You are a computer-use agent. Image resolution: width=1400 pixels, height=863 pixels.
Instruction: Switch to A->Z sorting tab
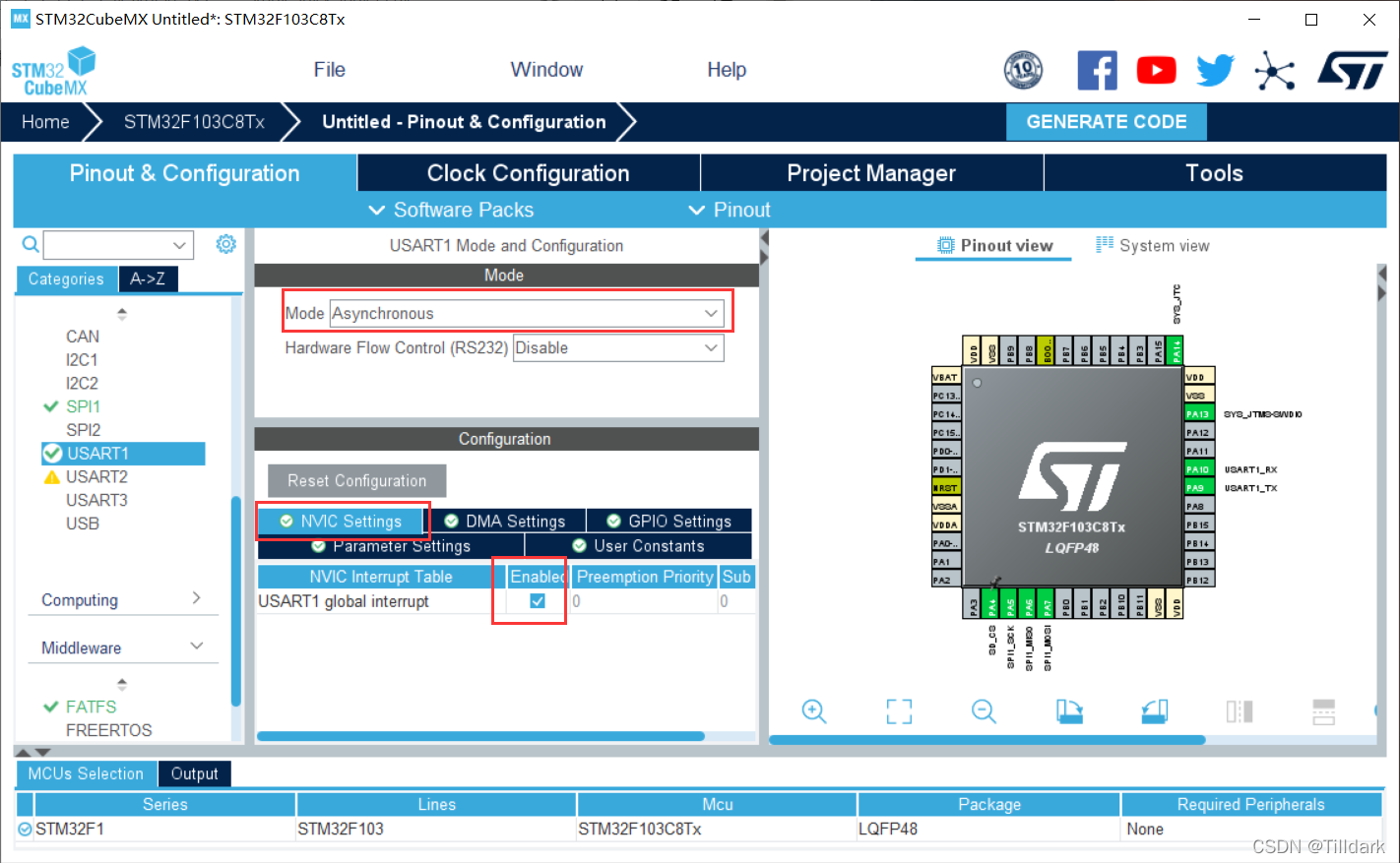(x=148, y=278)
